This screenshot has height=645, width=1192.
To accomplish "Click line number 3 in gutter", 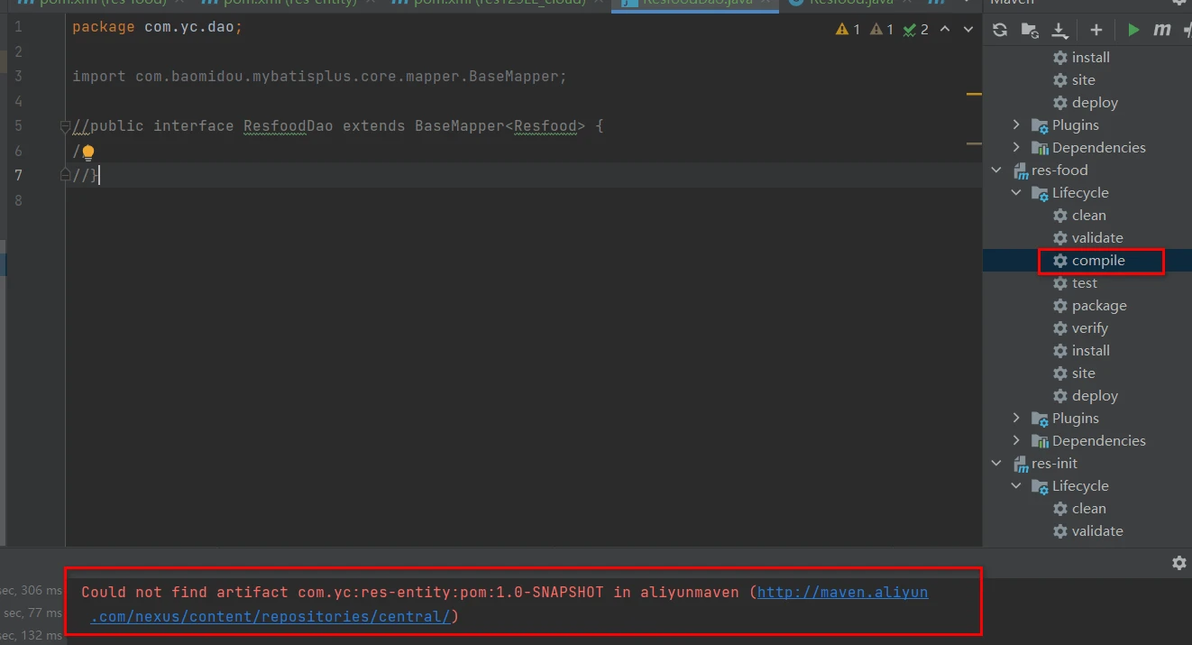I will point(18,77).
